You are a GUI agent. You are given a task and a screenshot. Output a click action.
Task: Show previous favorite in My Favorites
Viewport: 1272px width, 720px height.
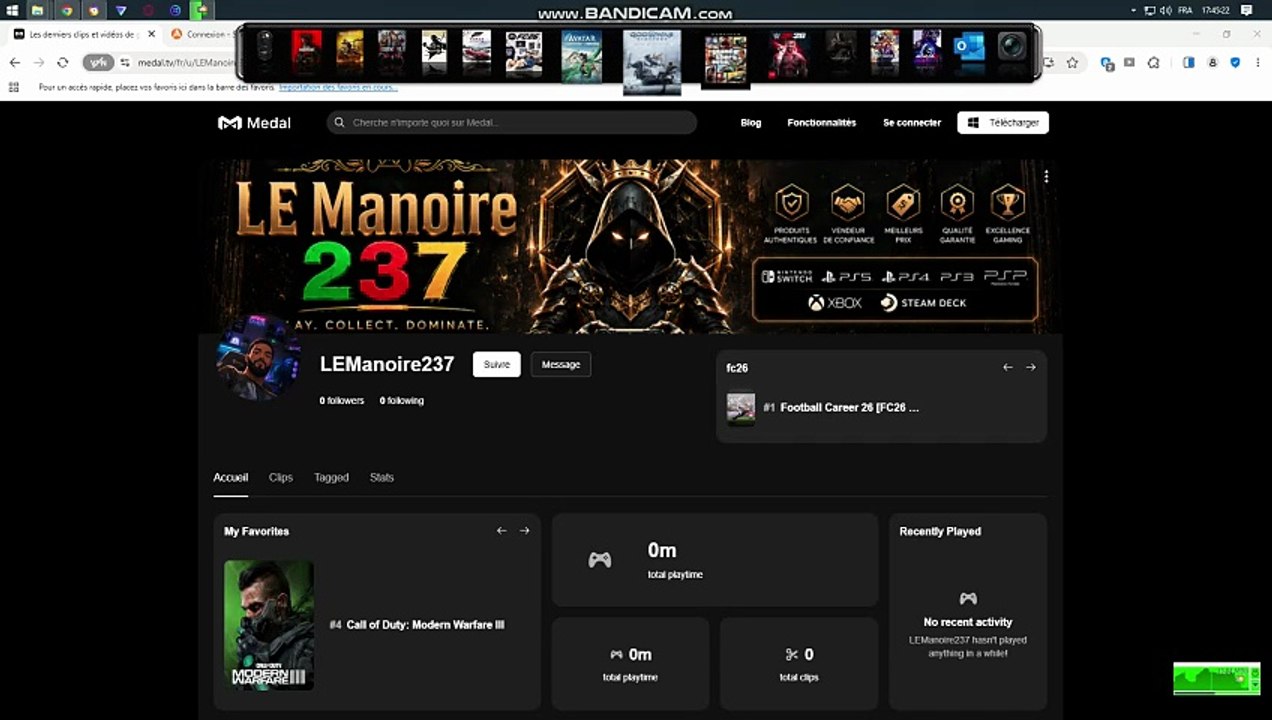[x=501, y=531]
